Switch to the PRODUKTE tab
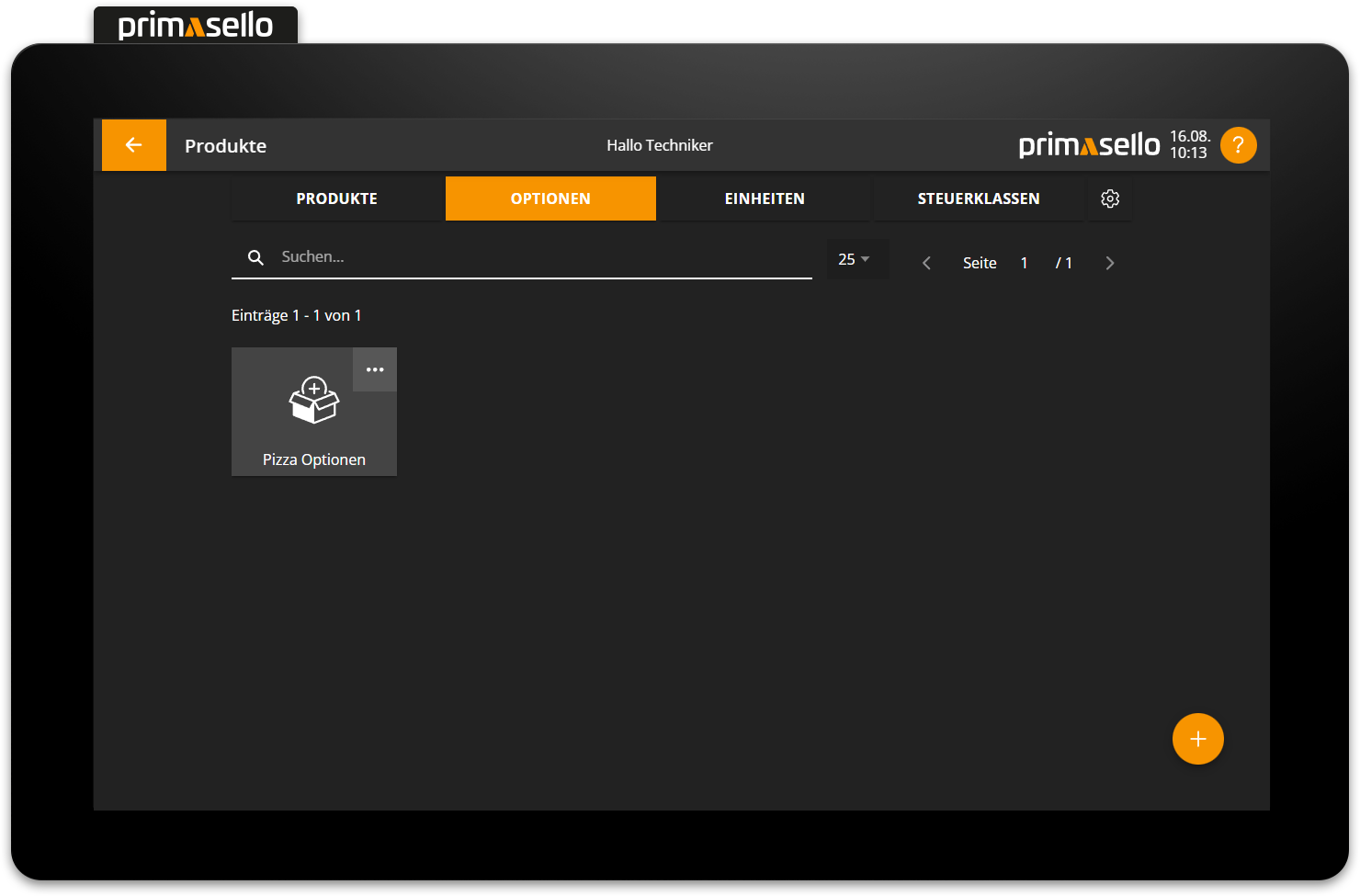This screenshot has height=896, width=1360. (336, 198)
